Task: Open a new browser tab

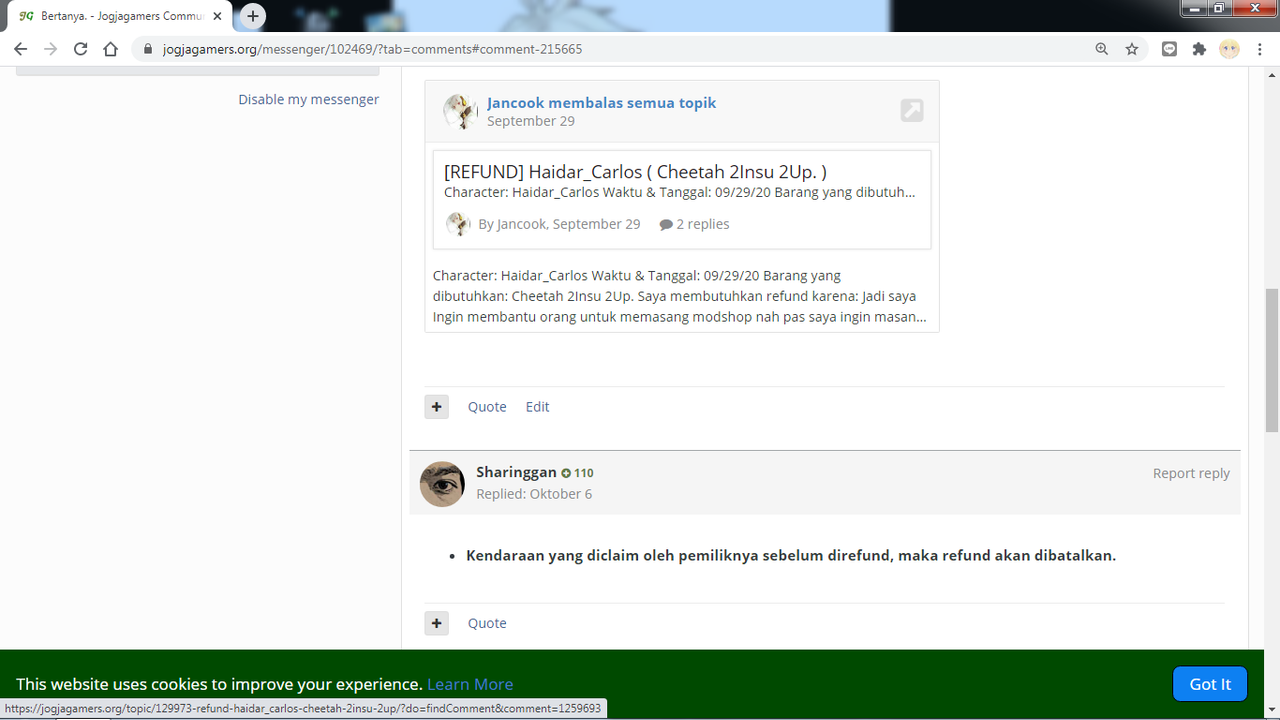Action: pyautogui.click(x=253, y=16)
